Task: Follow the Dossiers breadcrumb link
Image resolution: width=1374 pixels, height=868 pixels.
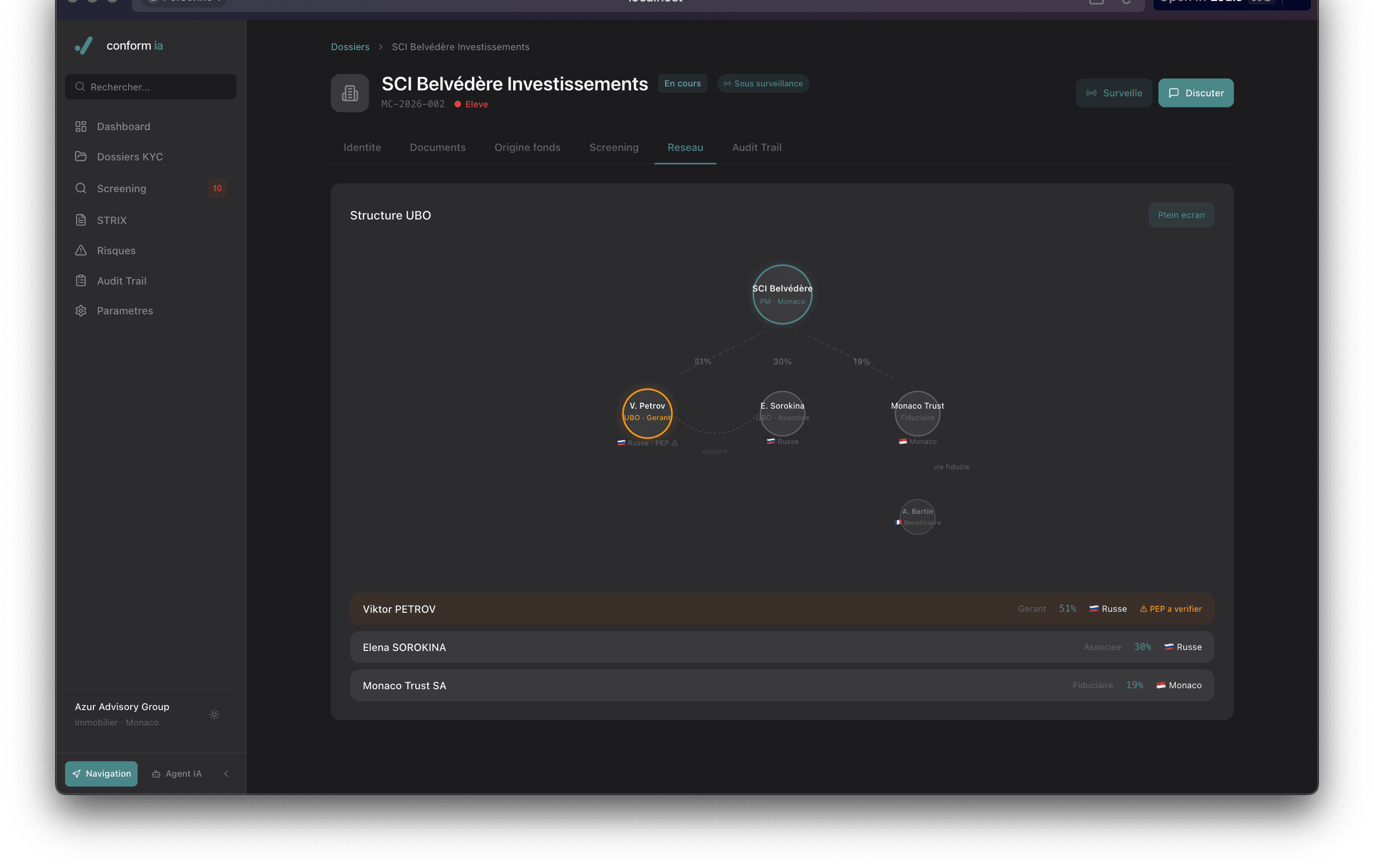Action: [x=350, y=47]
